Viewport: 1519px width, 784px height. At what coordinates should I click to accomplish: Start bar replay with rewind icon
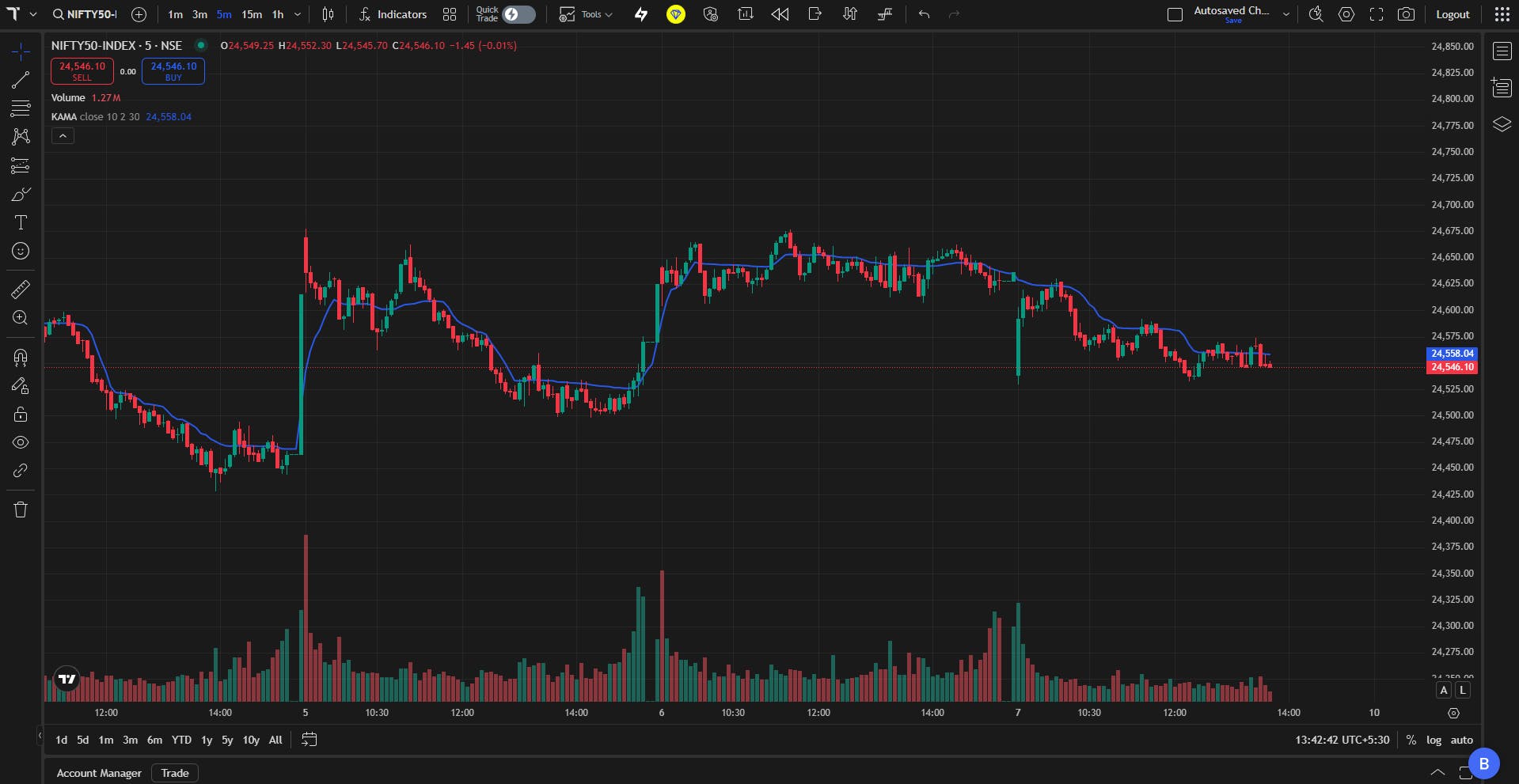[780, 14]
